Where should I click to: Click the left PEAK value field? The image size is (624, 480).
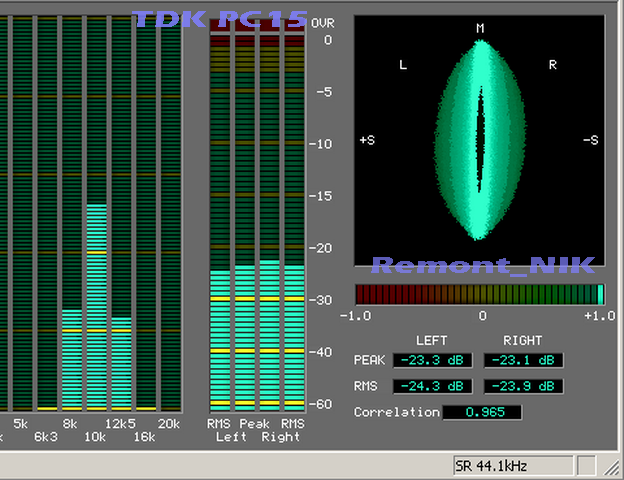(x=430, y=360)
